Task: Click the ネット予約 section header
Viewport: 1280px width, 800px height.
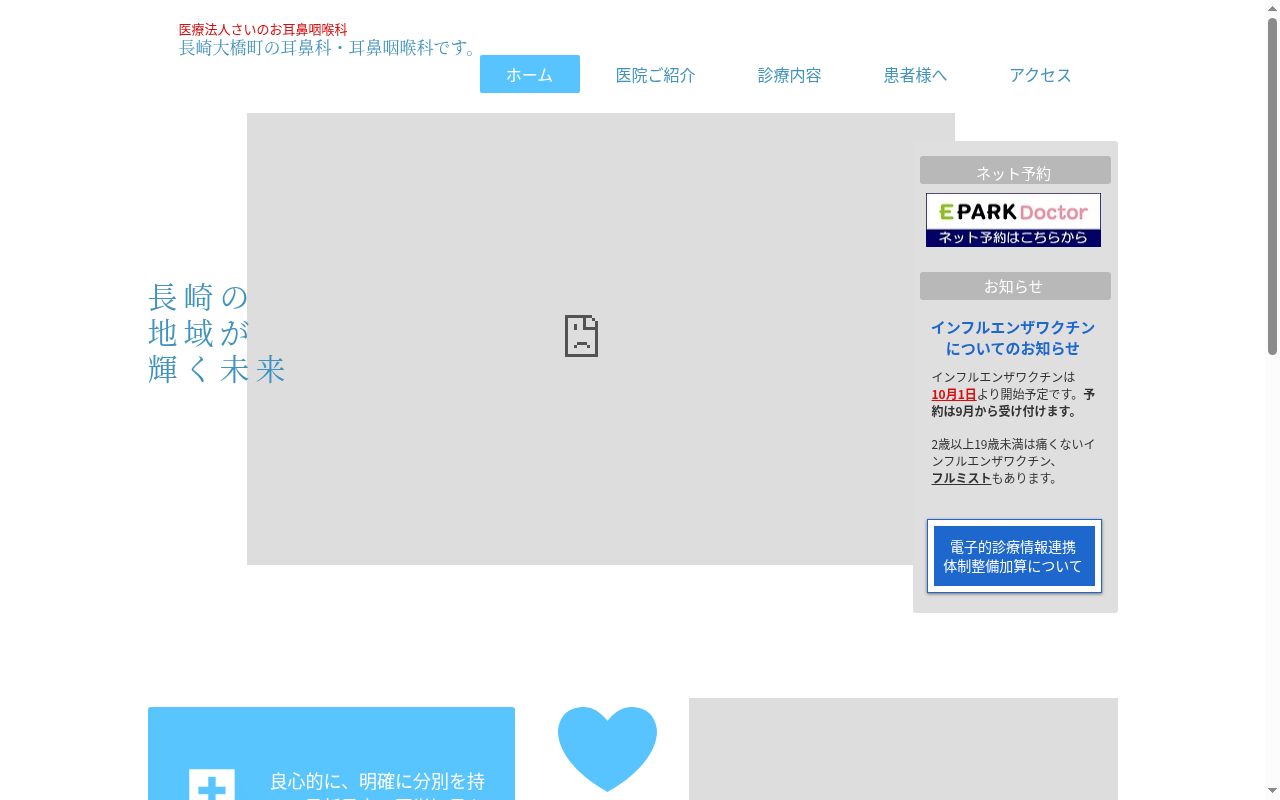Action: click(1015, 170)
